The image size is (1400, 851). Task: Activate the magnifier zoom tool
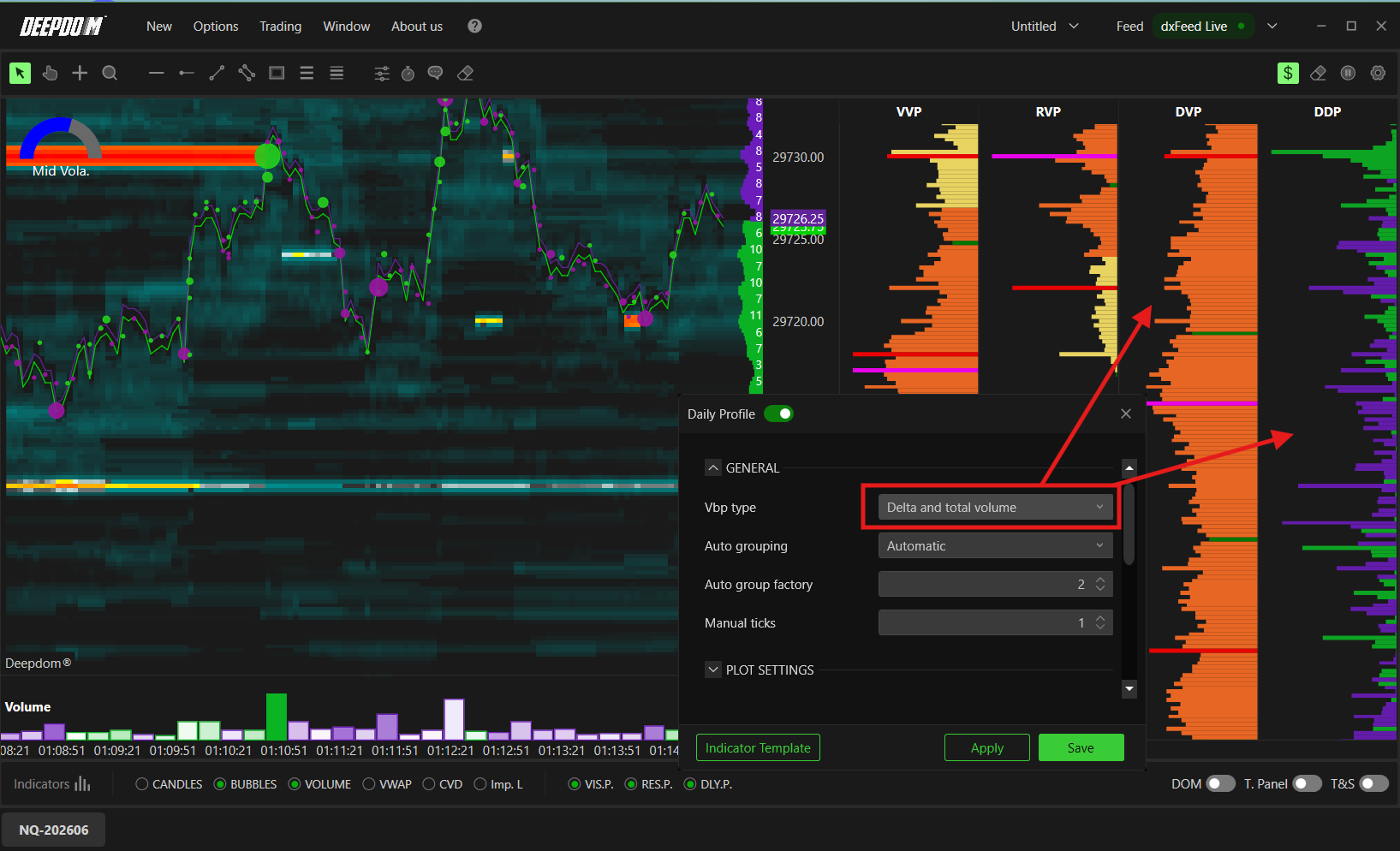(x=110, y=74)
